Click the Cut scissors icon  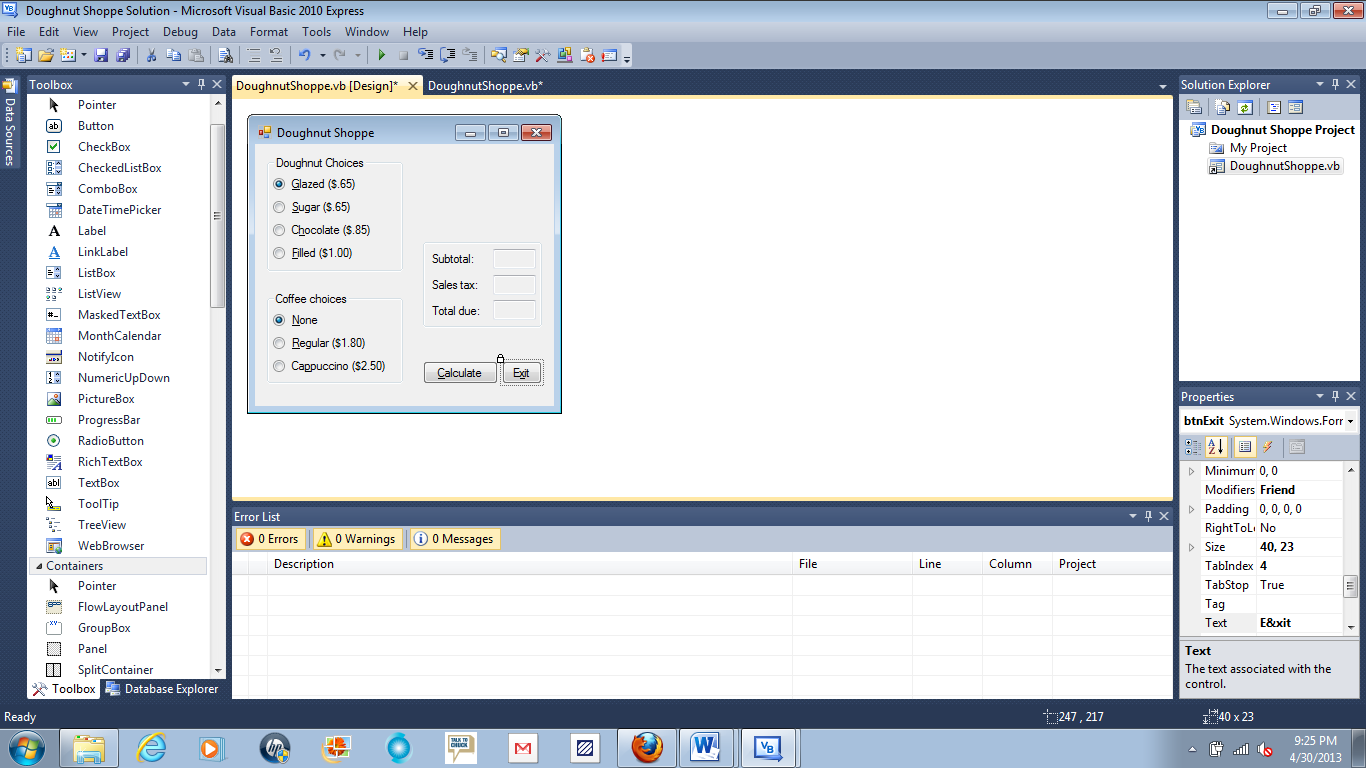pos(151,55)
